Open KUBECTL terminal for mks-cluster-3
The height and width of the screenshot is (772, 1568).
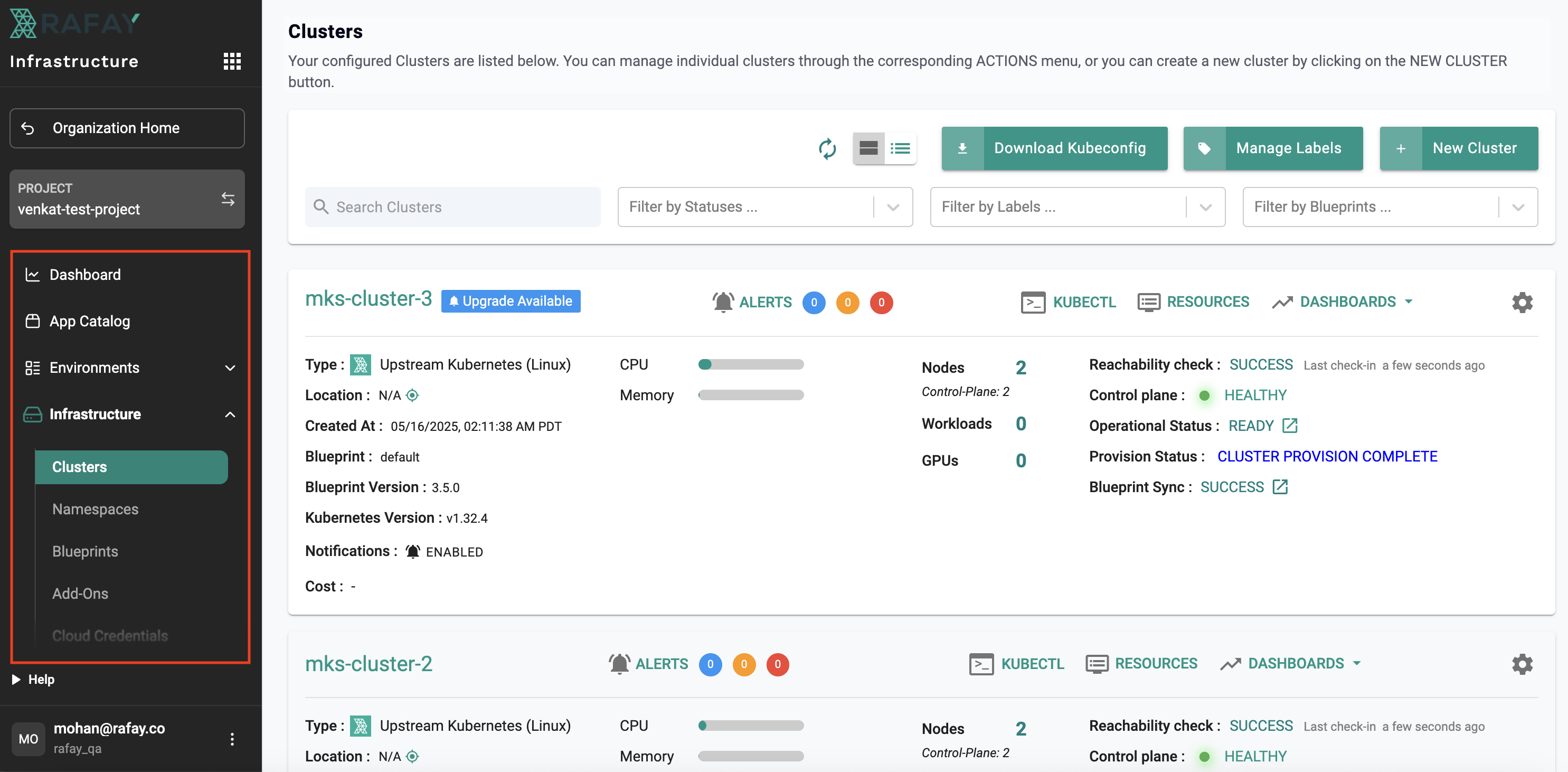(x=1068, y=302)
